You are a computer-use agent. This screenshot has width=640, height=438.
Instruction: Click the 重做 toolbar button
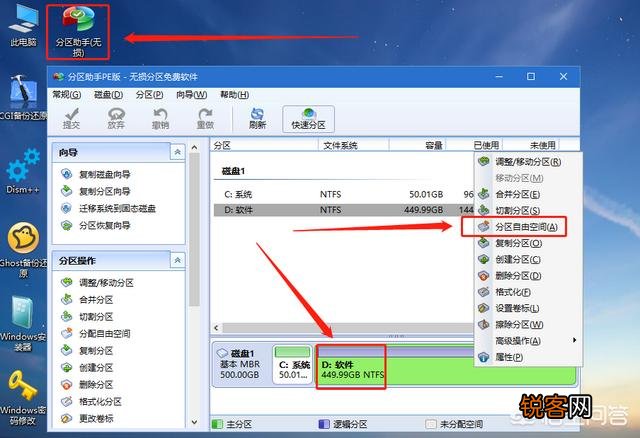click(205, 119)
